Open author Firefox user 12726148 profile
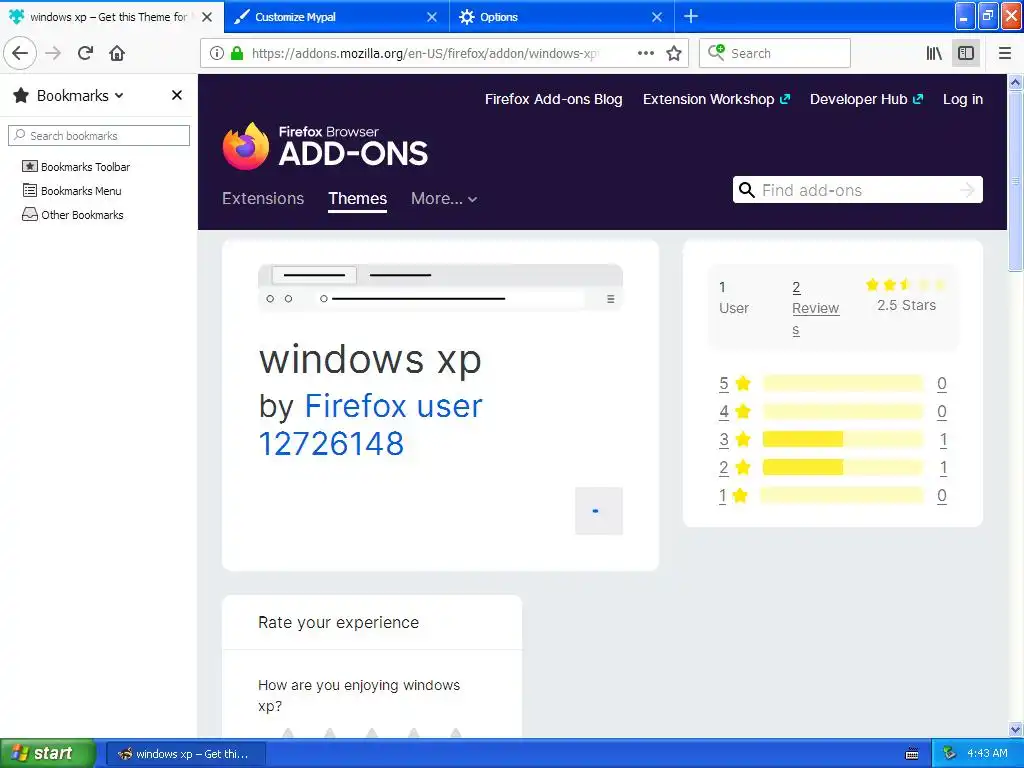1024x768 pixels. (370, 424)
